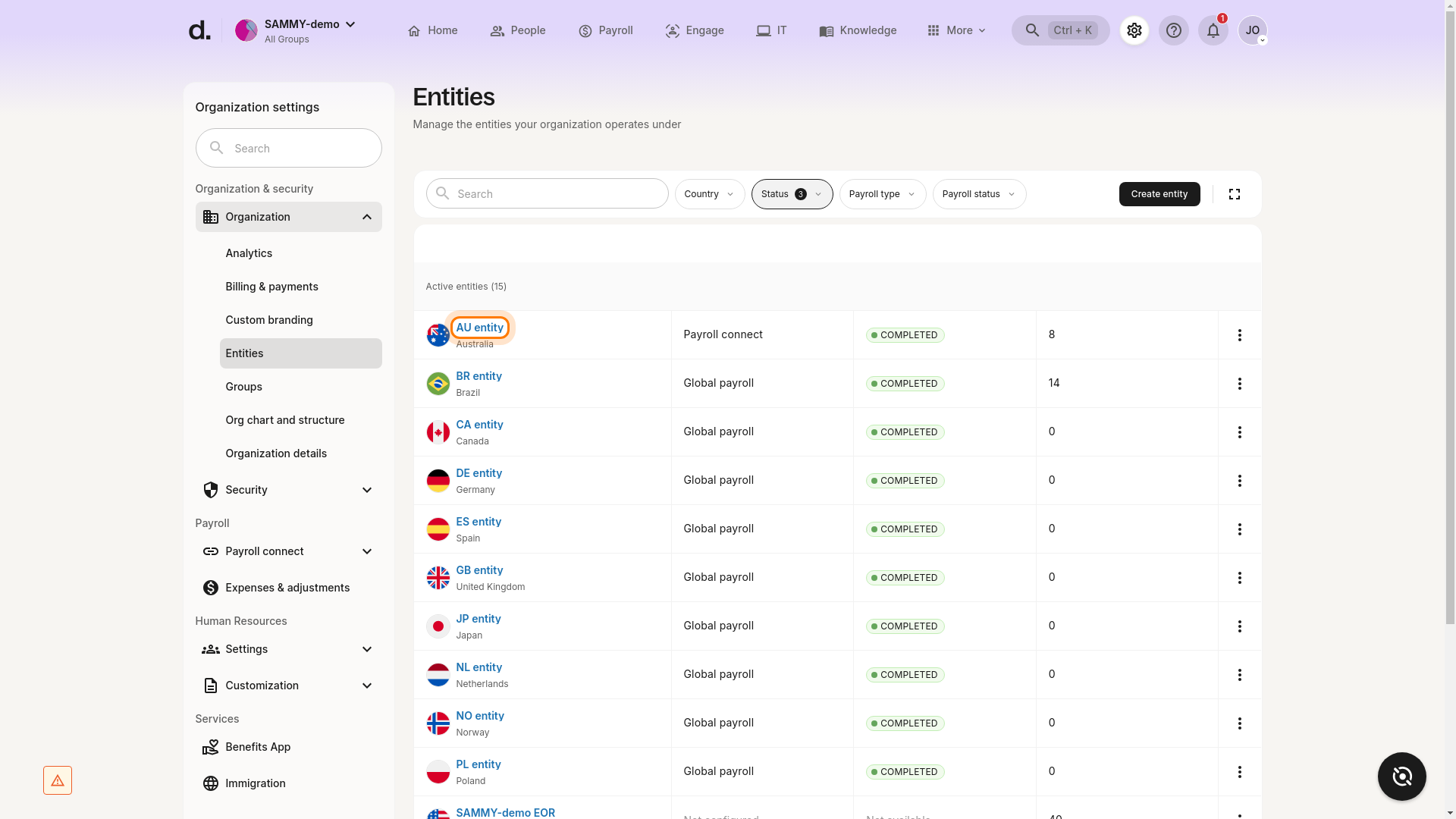Viewport: 1456px width, 819px height.
Task: Click the round floating button at the bottom right
Action: point(1402,777)
